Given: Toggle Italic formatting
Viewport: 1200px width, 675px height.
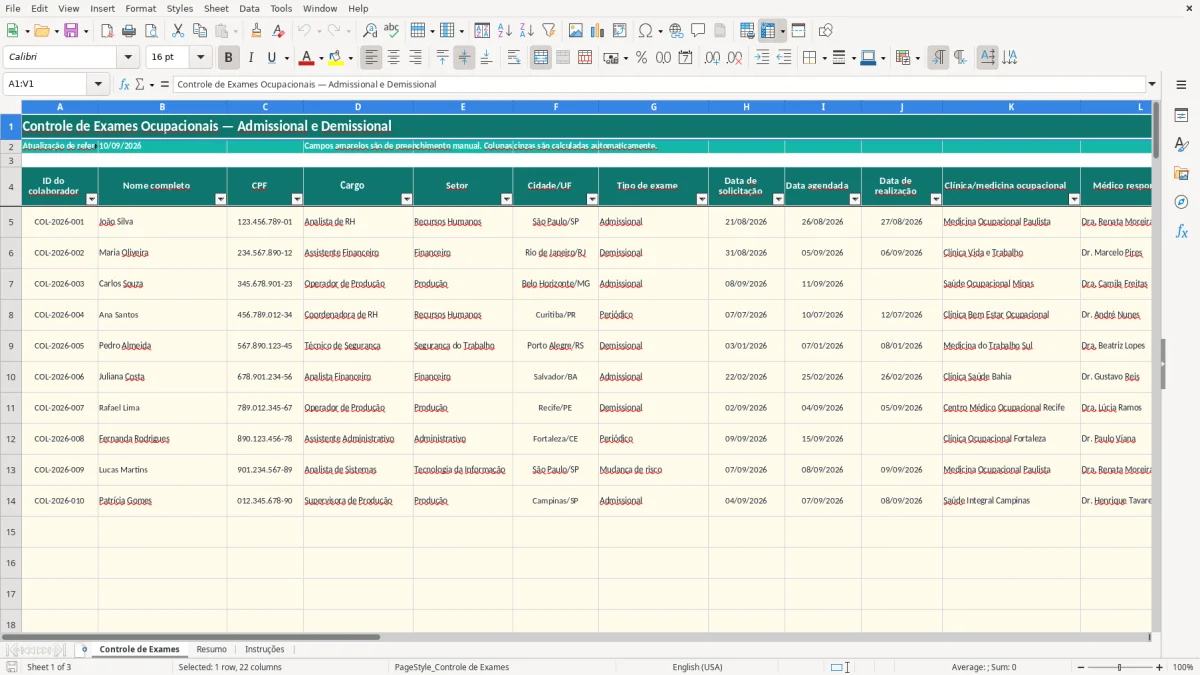Looking at the screenshot, I should (x=251, y=58).
